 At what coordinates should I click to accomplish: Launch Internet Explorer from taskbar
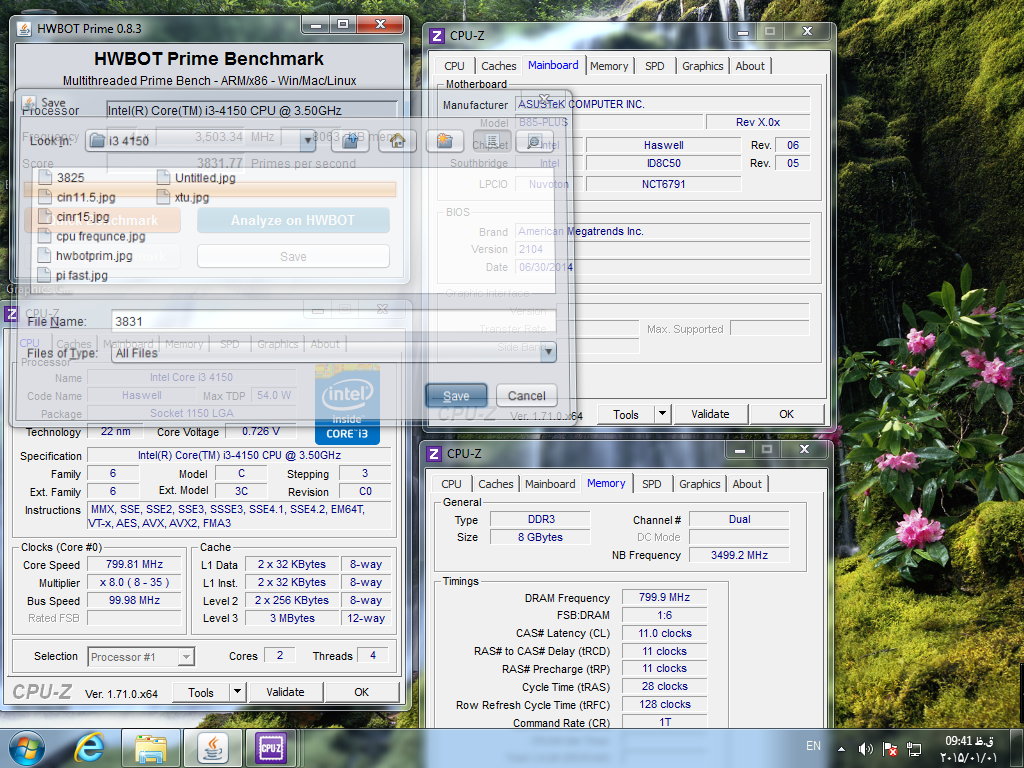tap(89, 748)
